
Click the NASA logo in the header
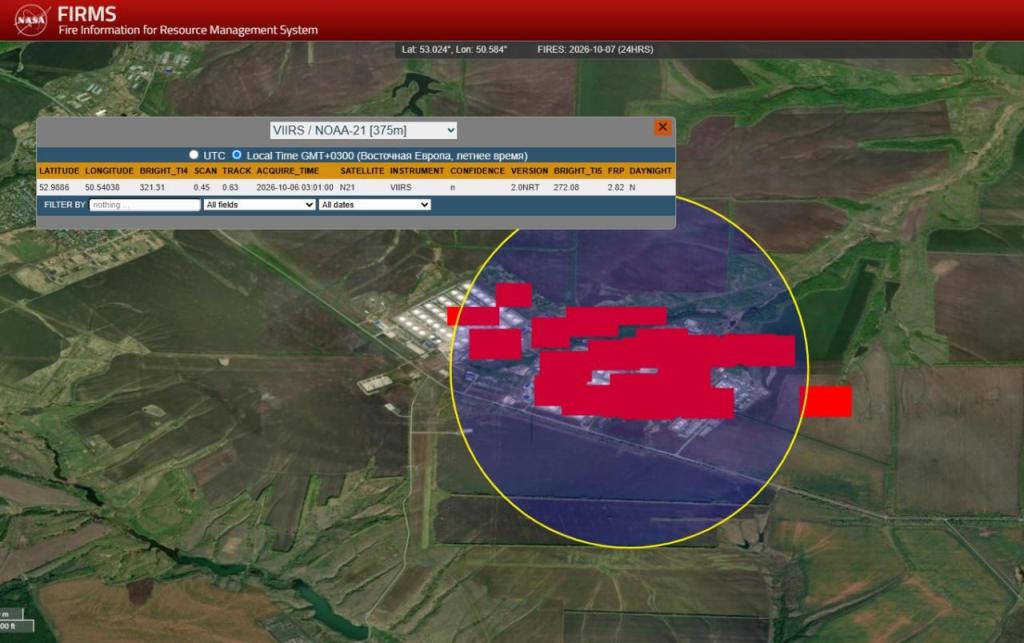click(30, 20)
